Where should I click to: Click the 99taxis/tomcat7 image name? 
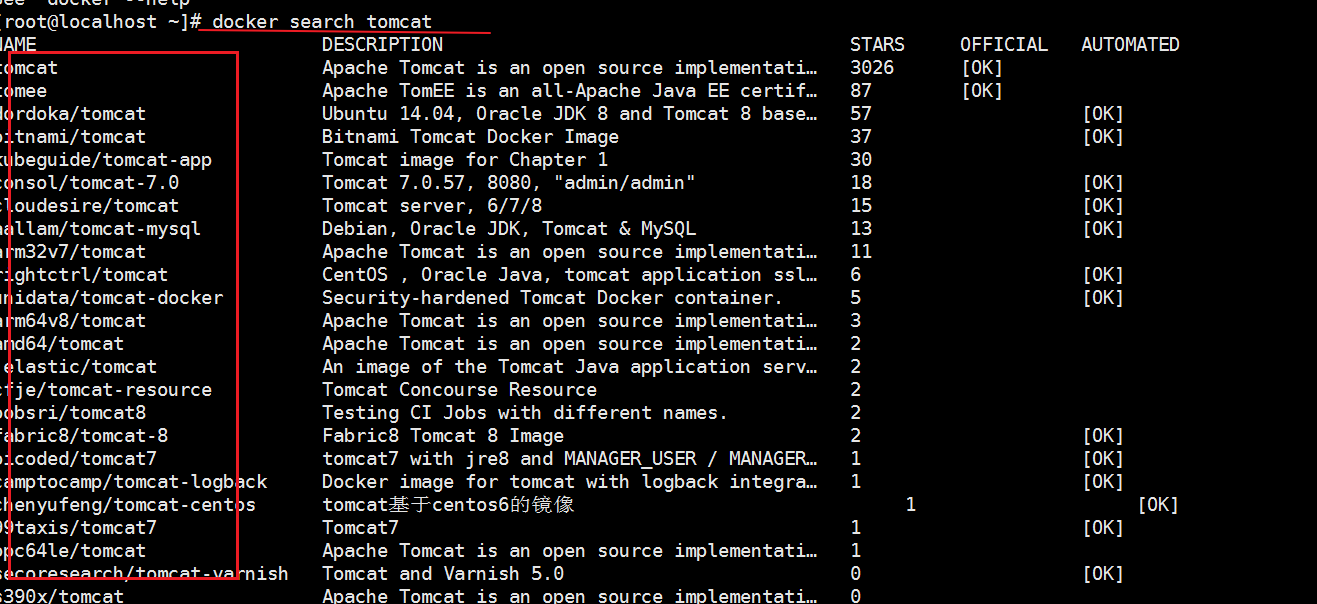coord(78,528)
